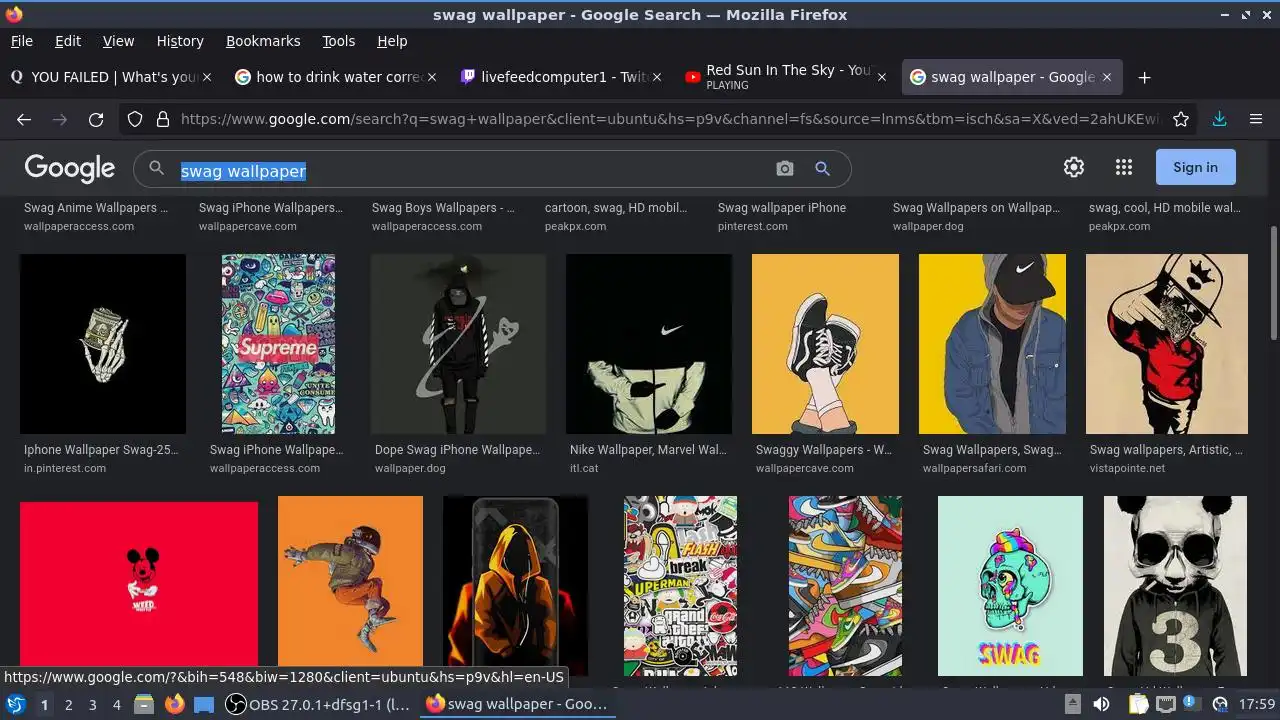Switch to workspace 4 in taskbar
Viewport: 1280px width, 720px height.
(116, 704)
